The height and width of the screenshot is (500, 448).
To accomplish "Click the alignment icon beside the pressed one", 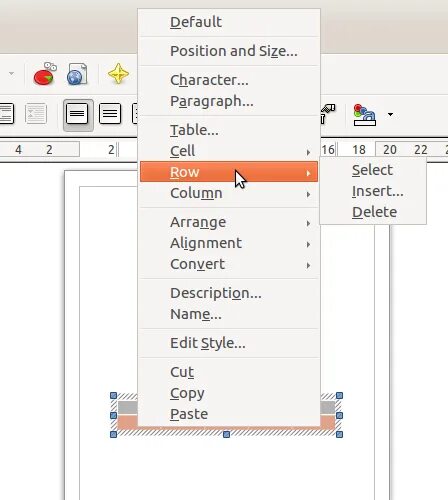I will click(110, 114).
